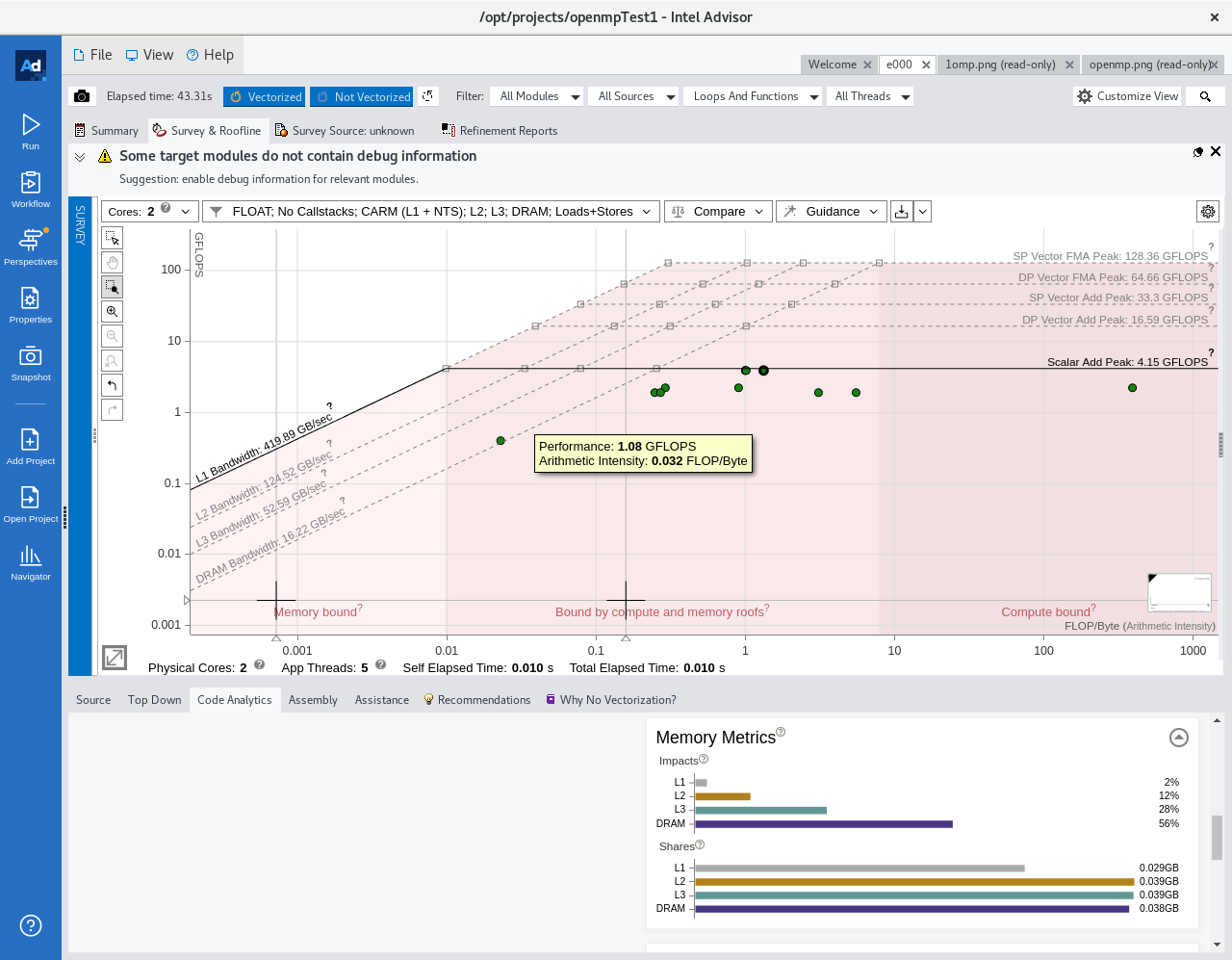Image resolution: width=1232 pixels, height=960 pixels.
Task: Click the zoom out tool
Action: (x=113, y=336)
